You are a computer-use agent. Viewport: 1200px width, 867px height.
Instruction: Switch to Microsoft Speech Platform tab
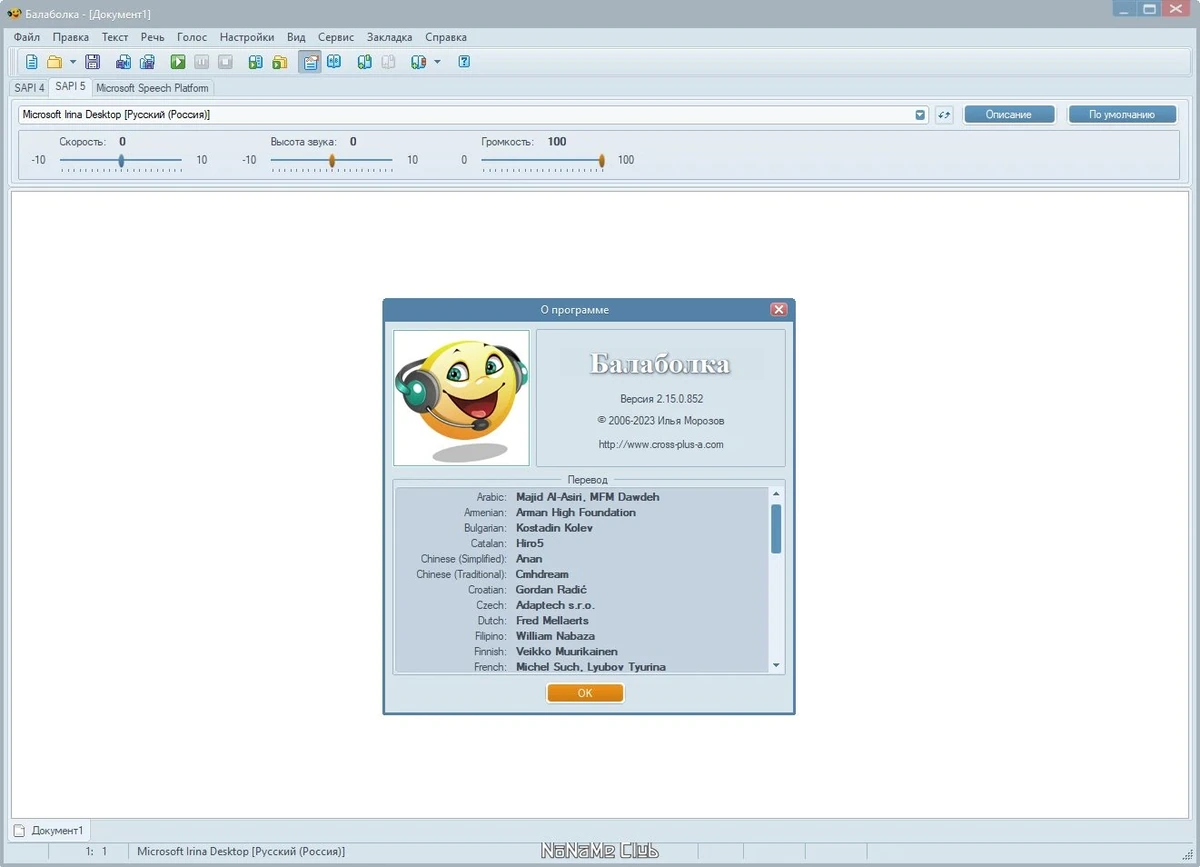click(153, 88)
